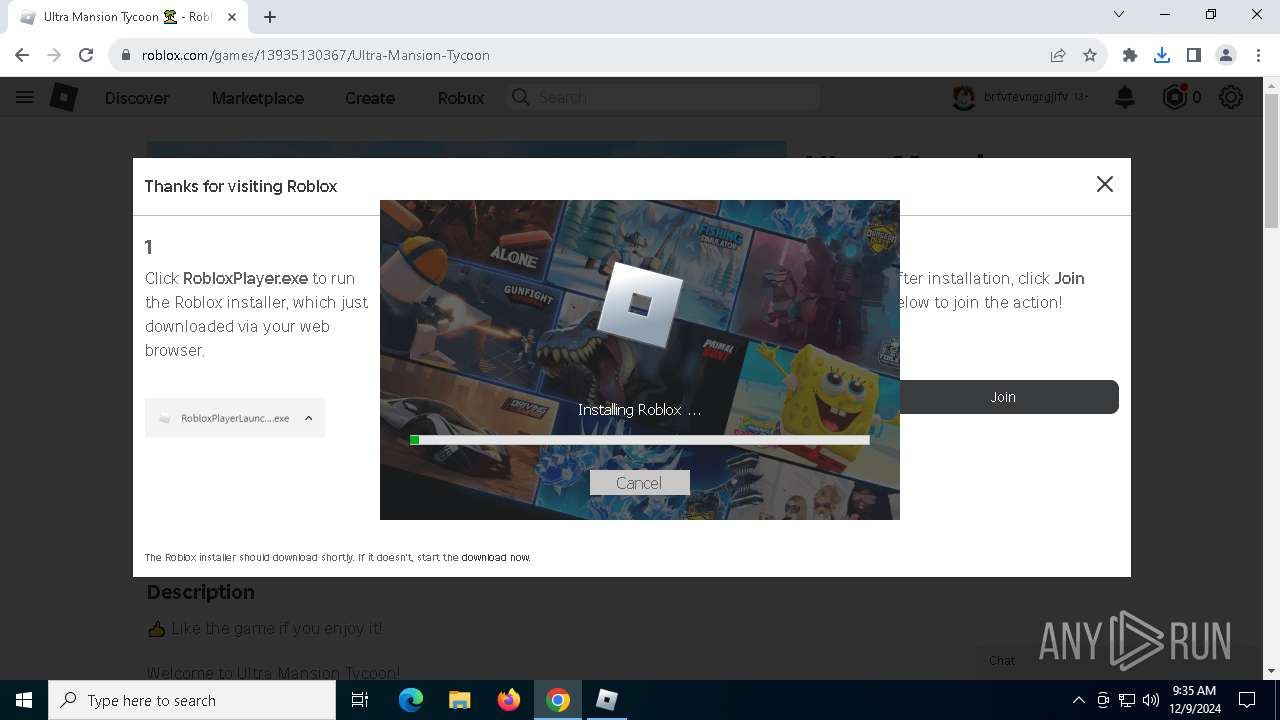The image size is (1280, 720).
Task: Select the Ultra Mansion Tycoon tab
Action: click(128, 17)
